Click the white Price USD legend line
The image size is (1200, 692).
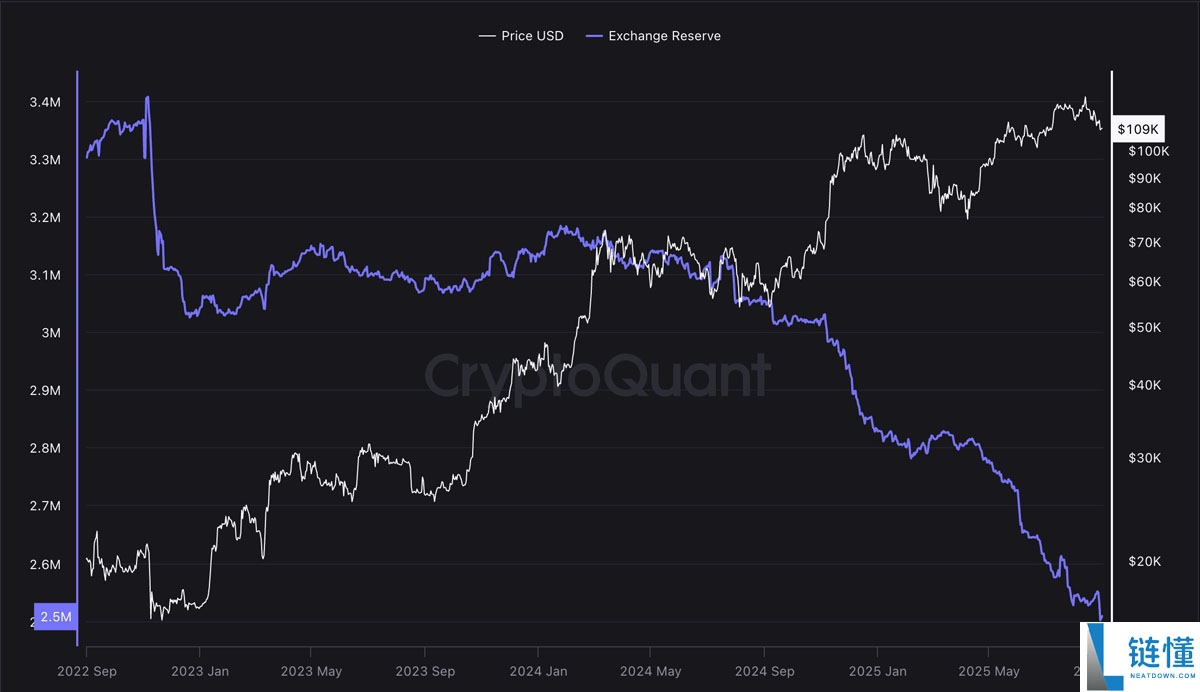tap(487, 36)
